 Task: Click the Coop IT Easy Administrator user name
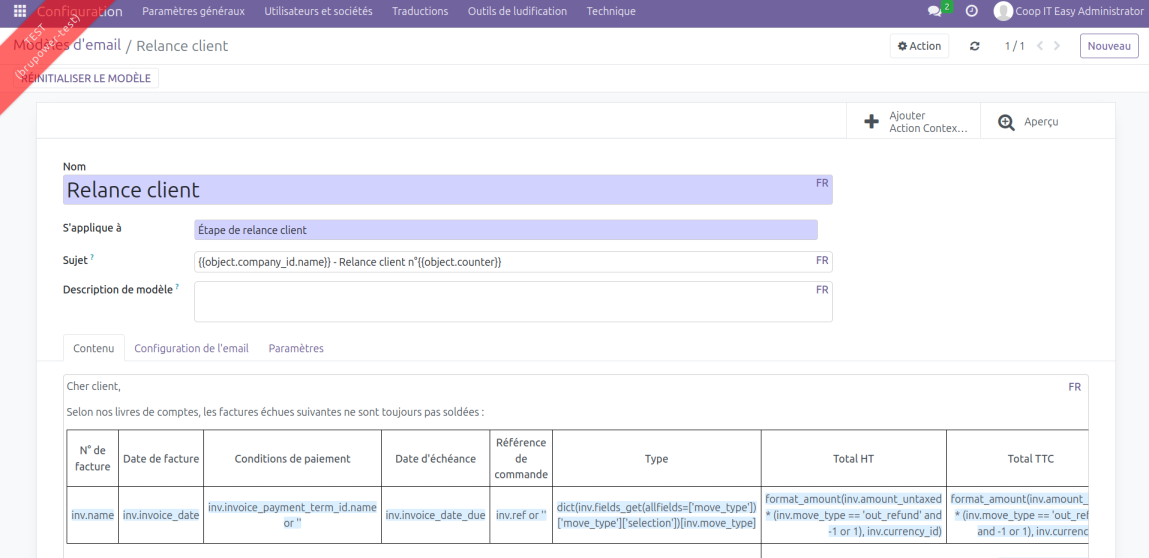pos(1079,11)
